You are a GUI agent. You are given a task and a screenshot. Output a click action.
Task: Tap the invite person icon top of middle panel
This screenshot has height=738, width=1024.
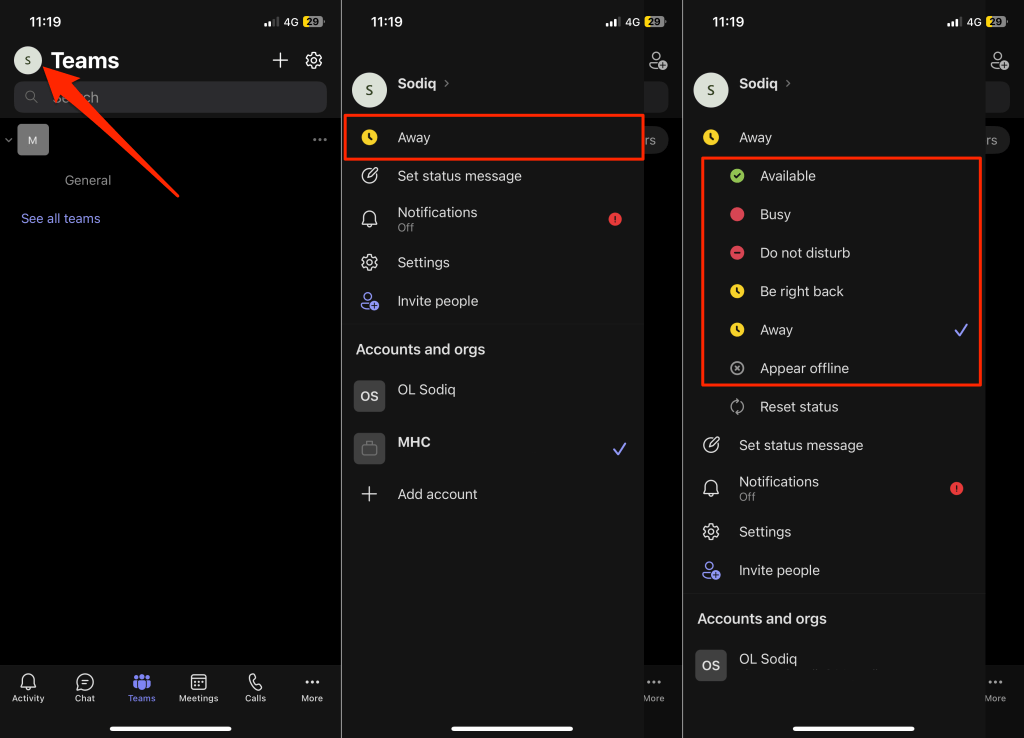coord(658,61)
